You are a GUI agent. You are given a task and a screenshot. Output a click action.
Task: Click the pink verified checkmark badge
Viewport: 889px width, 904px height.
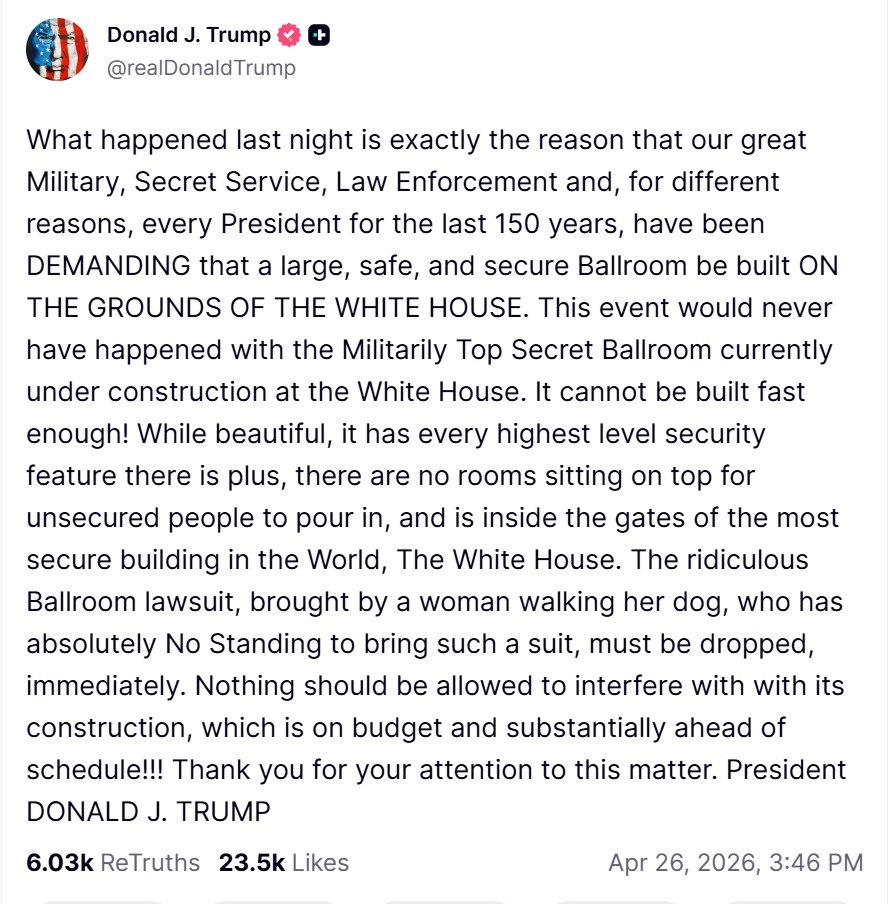288,35
